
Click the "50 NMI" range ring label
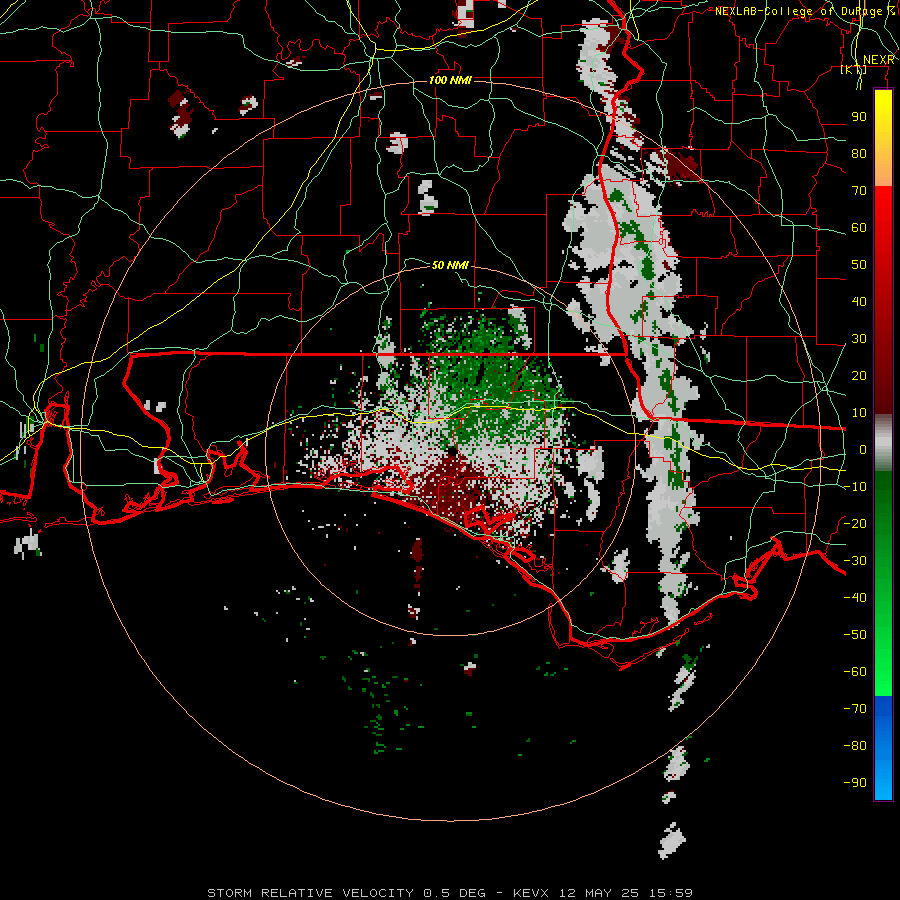(x=450, y=265)
